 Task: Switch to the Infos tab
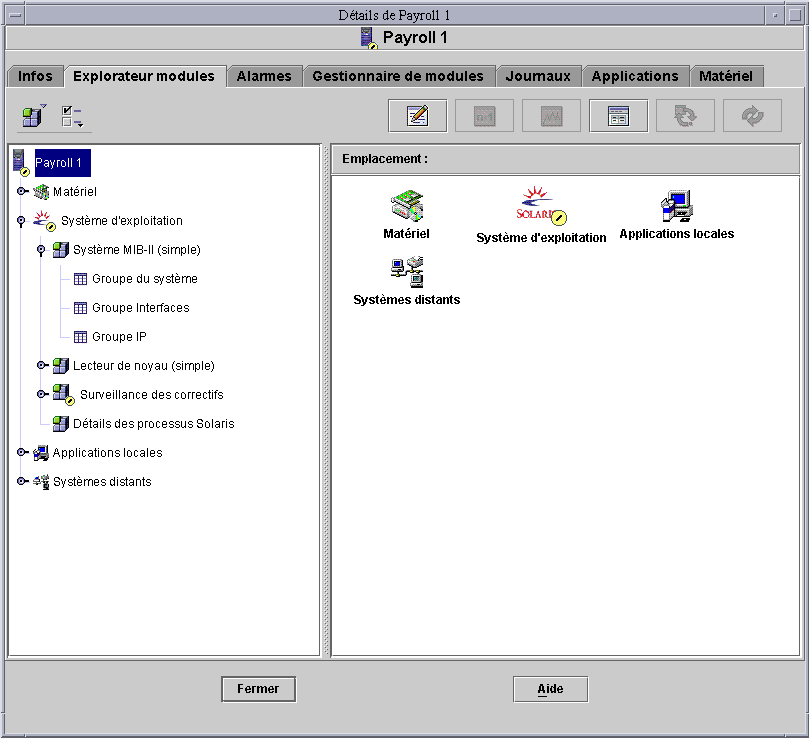click(35, 76)
